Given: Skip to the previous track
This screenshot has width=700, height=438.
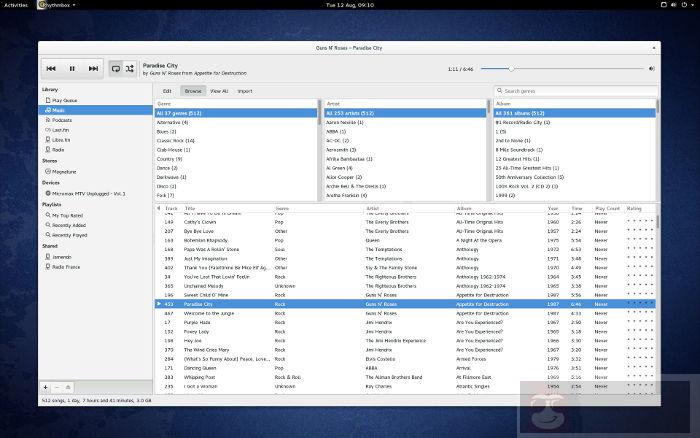Looking at the screenshot, I should [51, 69].
